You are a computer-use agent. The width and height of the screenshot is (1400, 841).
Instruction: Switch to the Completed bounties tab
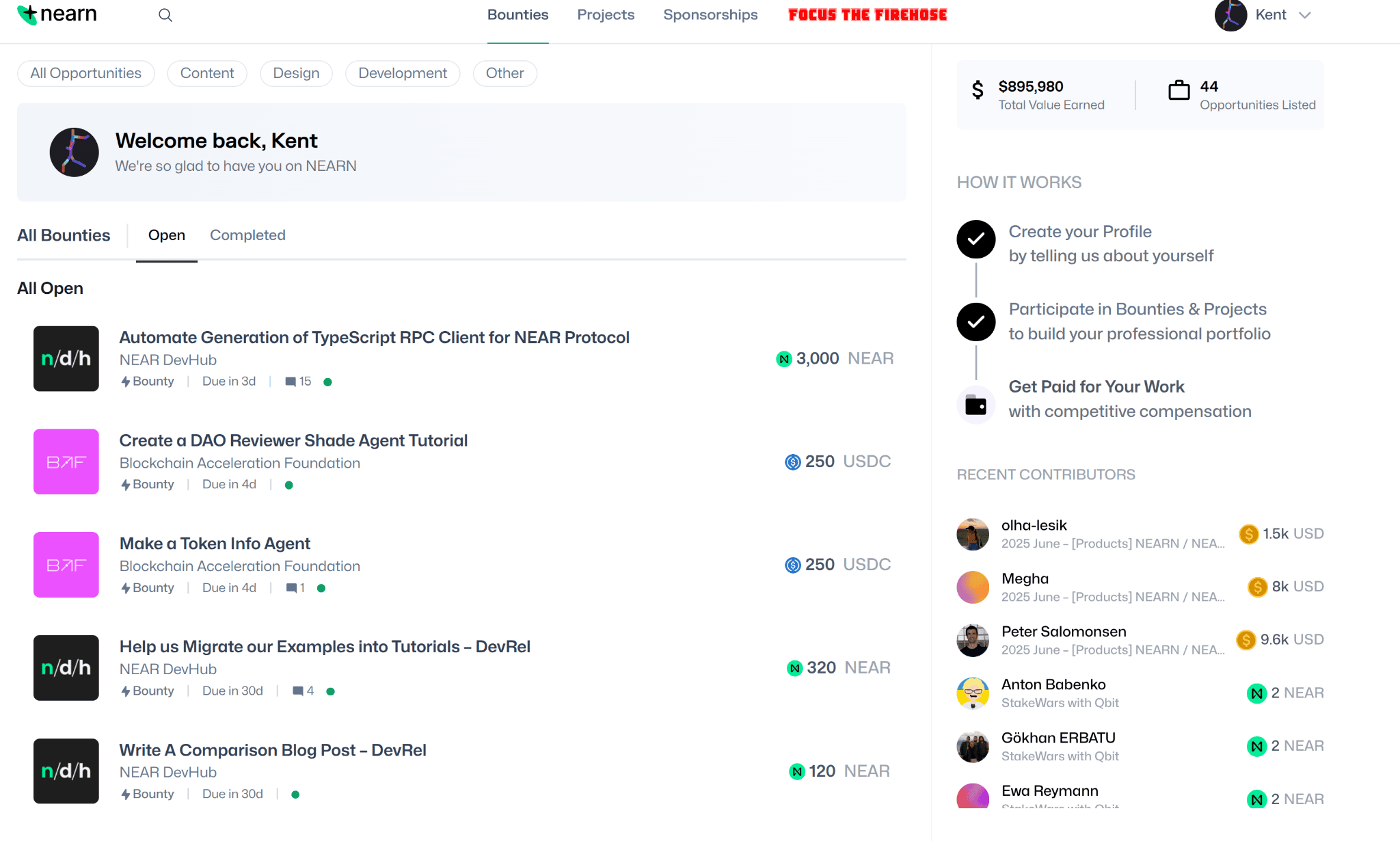(x=247, y=235)
